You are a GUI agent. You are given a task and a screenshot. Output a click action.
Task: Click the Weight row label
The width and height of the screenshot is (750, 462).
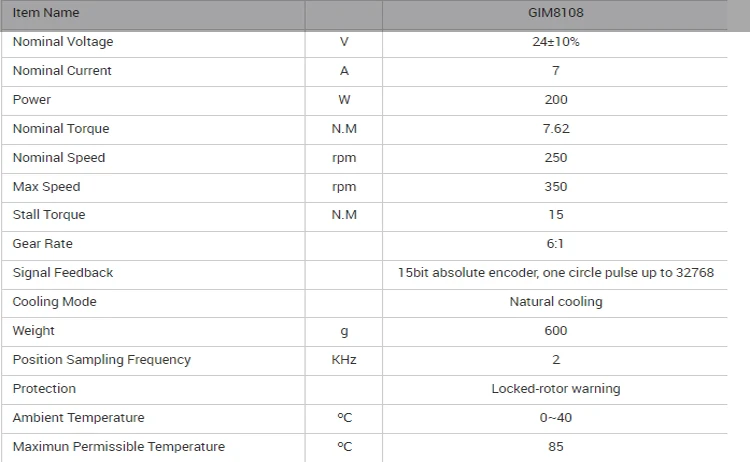[x=34, y=331]
